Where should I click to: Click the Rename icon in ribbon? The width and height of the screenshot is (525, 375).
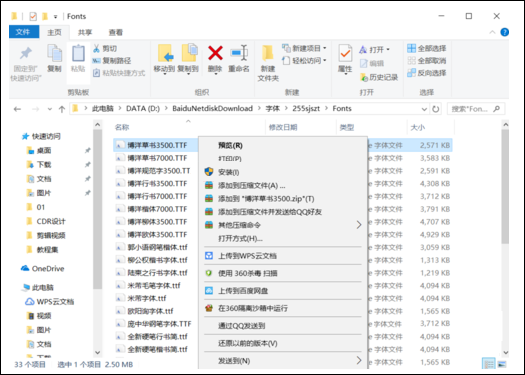click(x=239, y=54)
